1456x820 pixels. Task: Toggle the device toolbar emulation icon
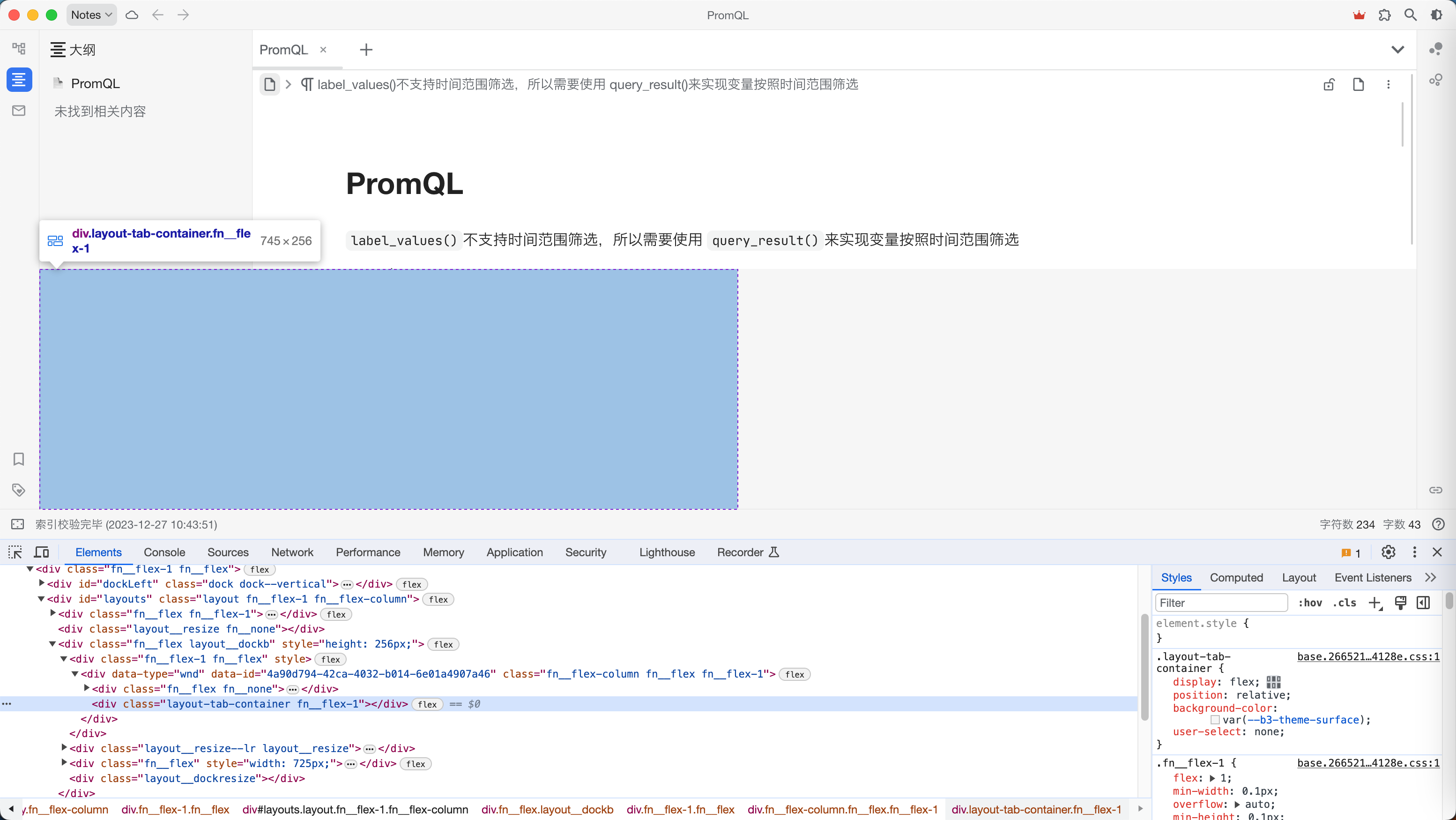tap(42, 552)
